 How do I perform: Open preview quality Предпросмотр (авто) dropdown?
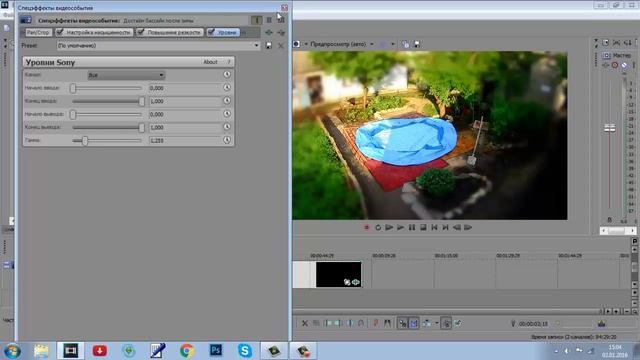342,44
